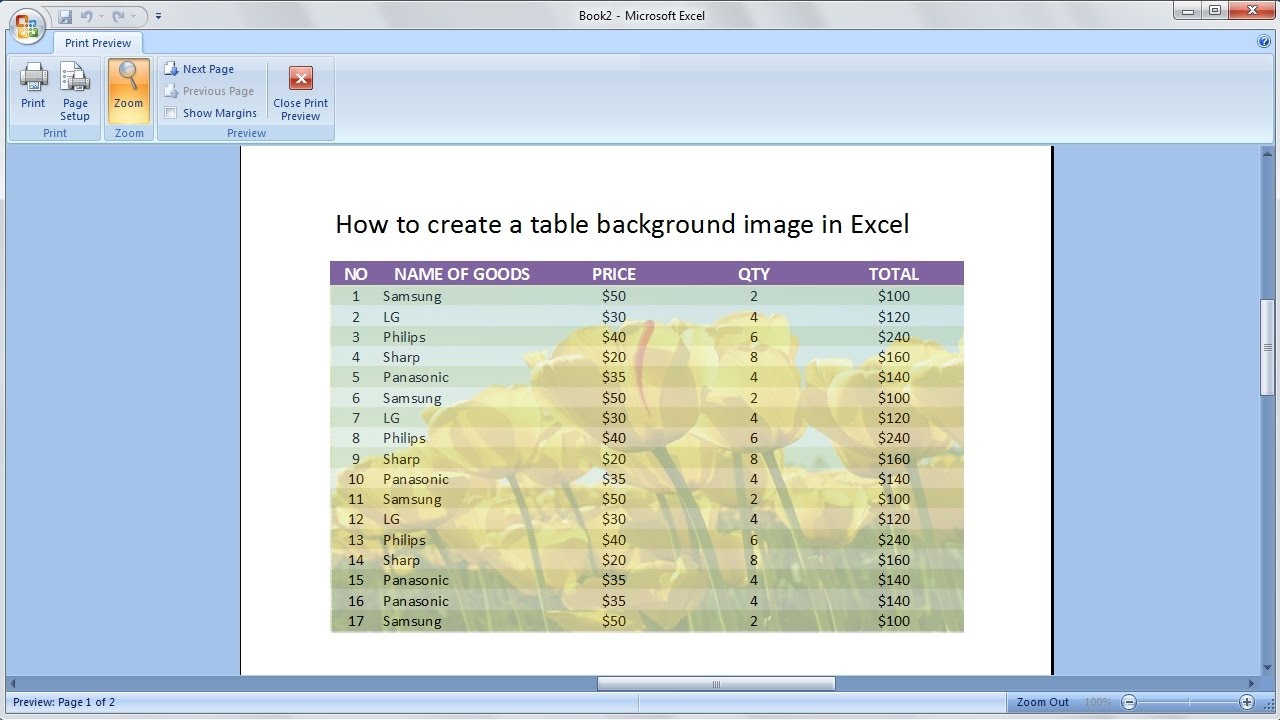The image size is (1280, 720).
Task: Click the '$240' total in row 13
Action: tap(894, 540)
